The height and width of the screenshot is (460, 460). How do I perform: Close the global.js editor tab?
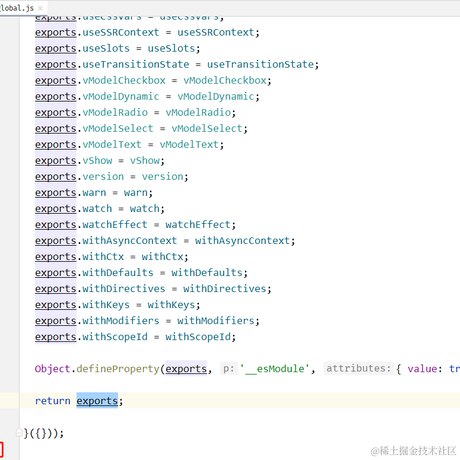tap(40, 8)
